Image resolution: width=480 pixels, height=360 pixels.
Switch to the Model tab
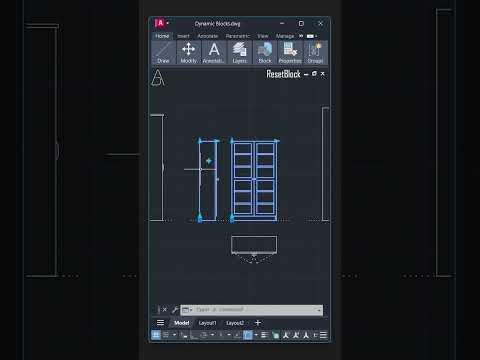pyautogui.click(x=182, y=323)
